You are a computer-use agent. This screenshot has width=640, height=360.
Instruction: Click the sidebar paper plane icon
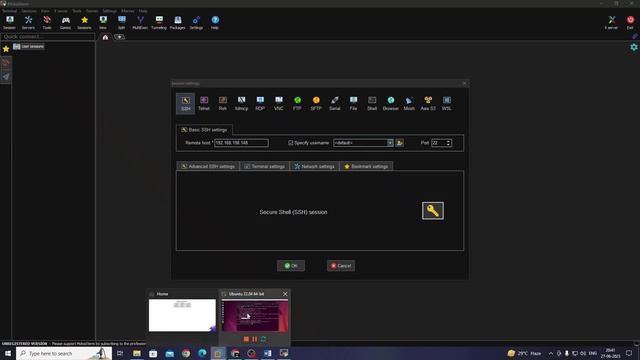tap(6, 76)
